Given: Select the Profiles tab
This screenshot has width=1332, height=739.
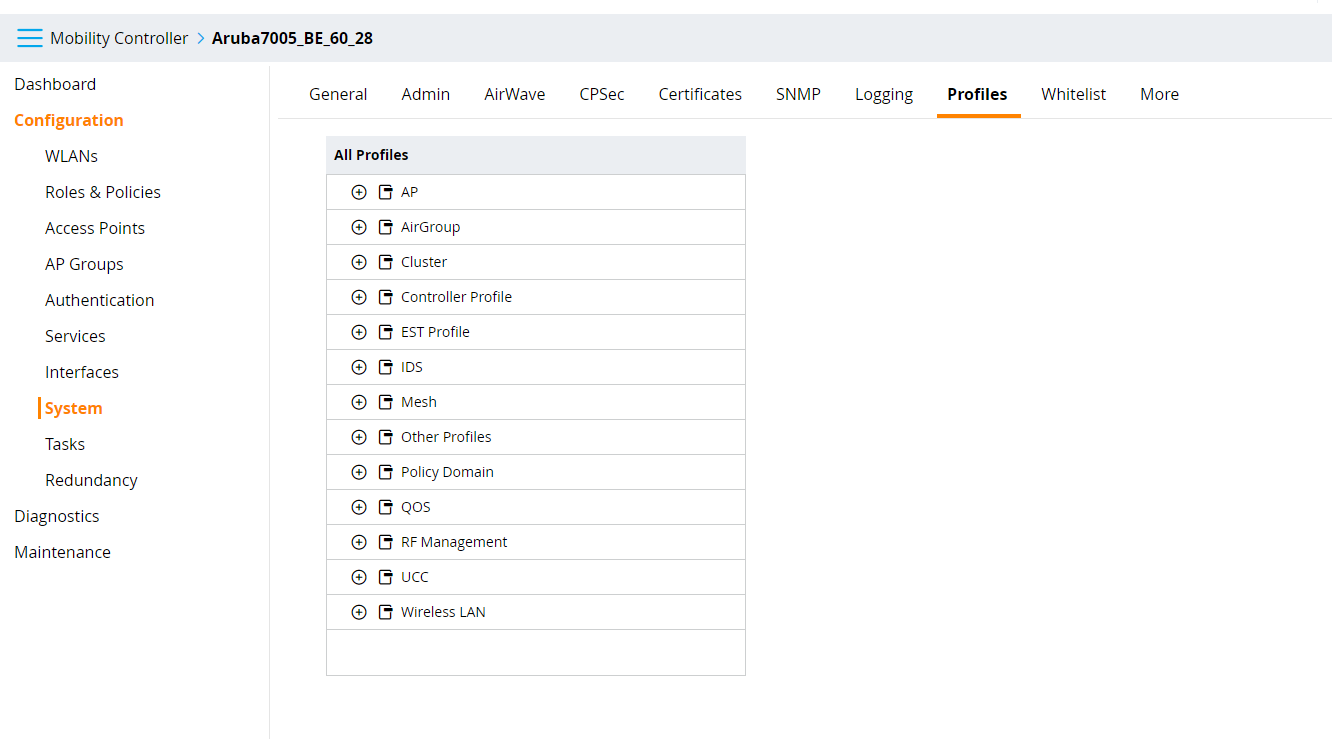Looking at the screenshot, I should click(977, 94).
